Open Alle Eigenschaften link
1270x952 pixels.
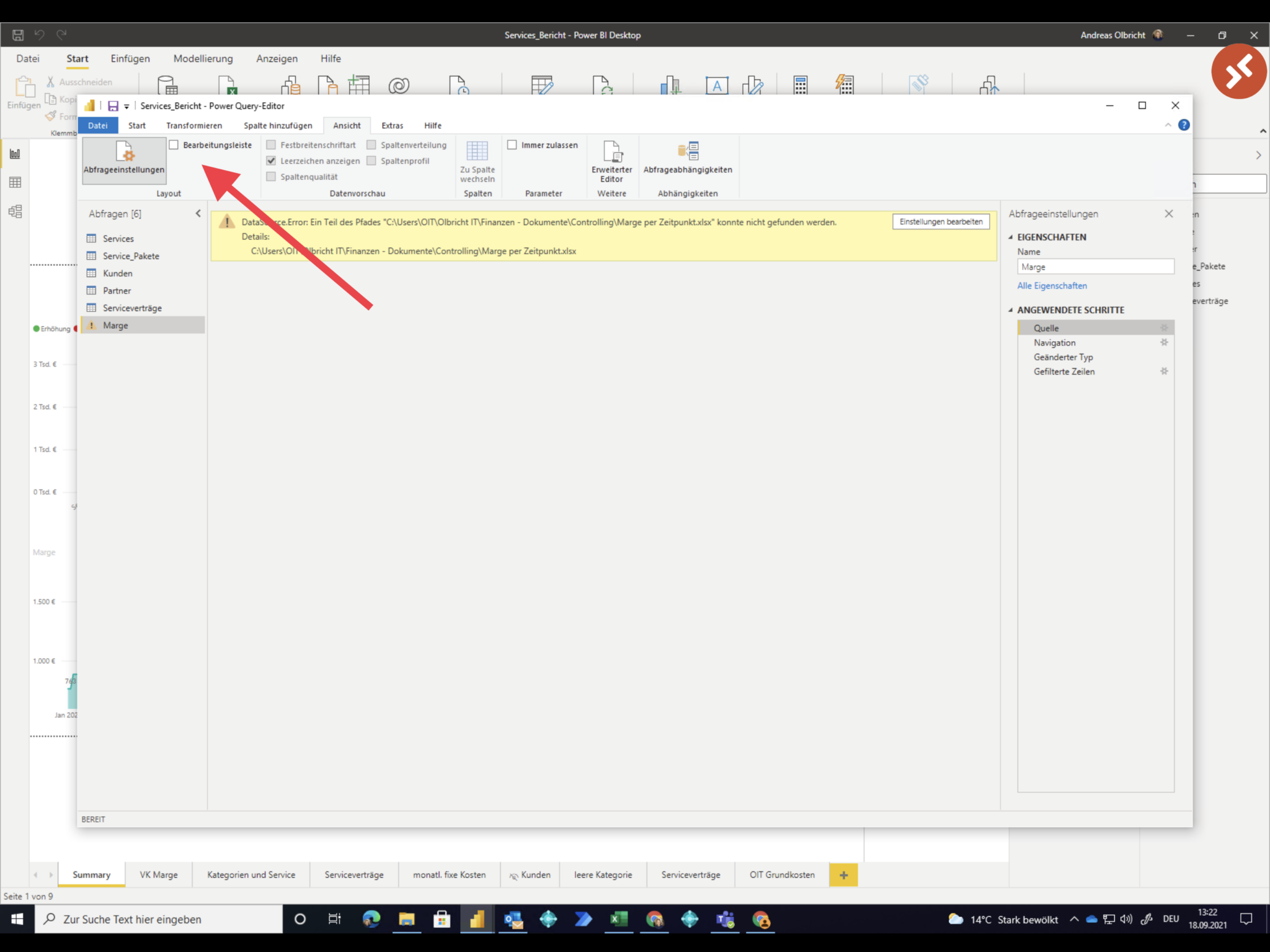click(1052, 285)
